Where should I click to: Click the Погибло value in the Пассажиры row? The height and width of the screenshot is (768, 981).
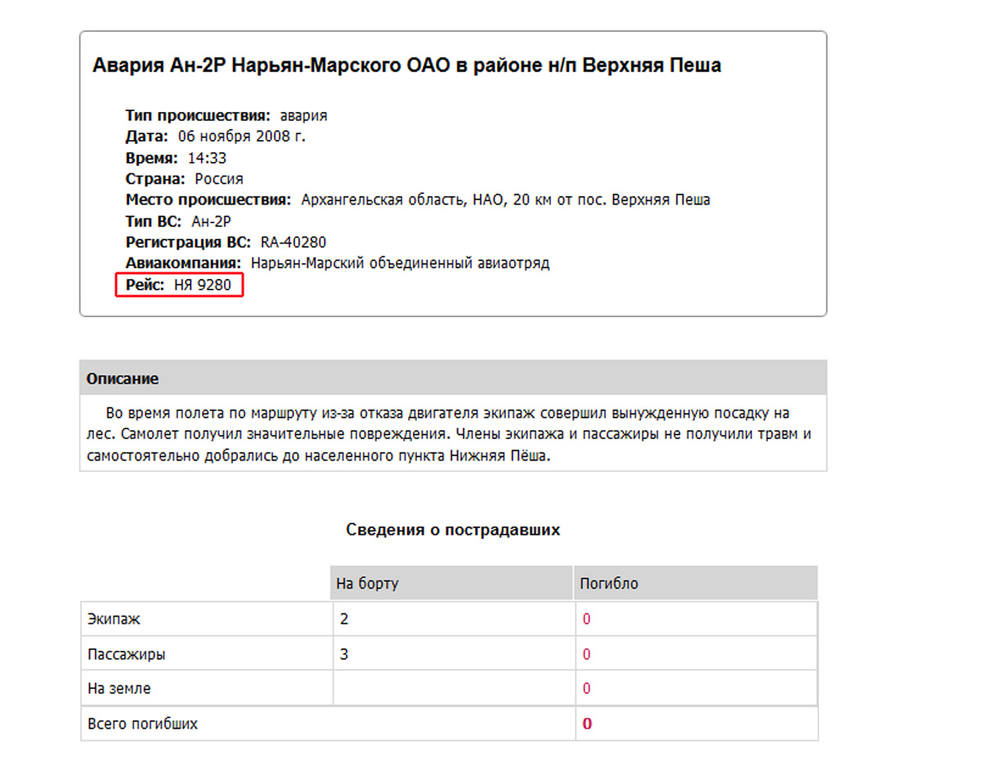(x=586, y=655)
